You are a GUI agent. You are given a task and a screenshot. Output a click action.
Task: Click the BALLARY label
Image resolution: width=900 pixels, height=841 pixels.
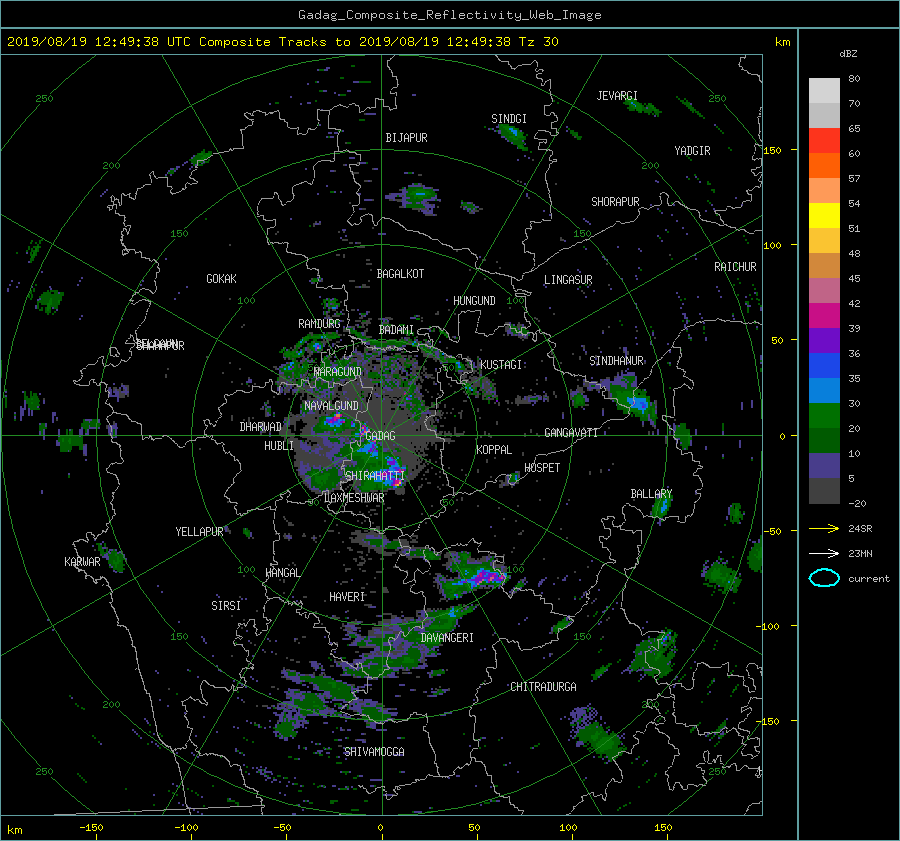[x=651, y=494]
